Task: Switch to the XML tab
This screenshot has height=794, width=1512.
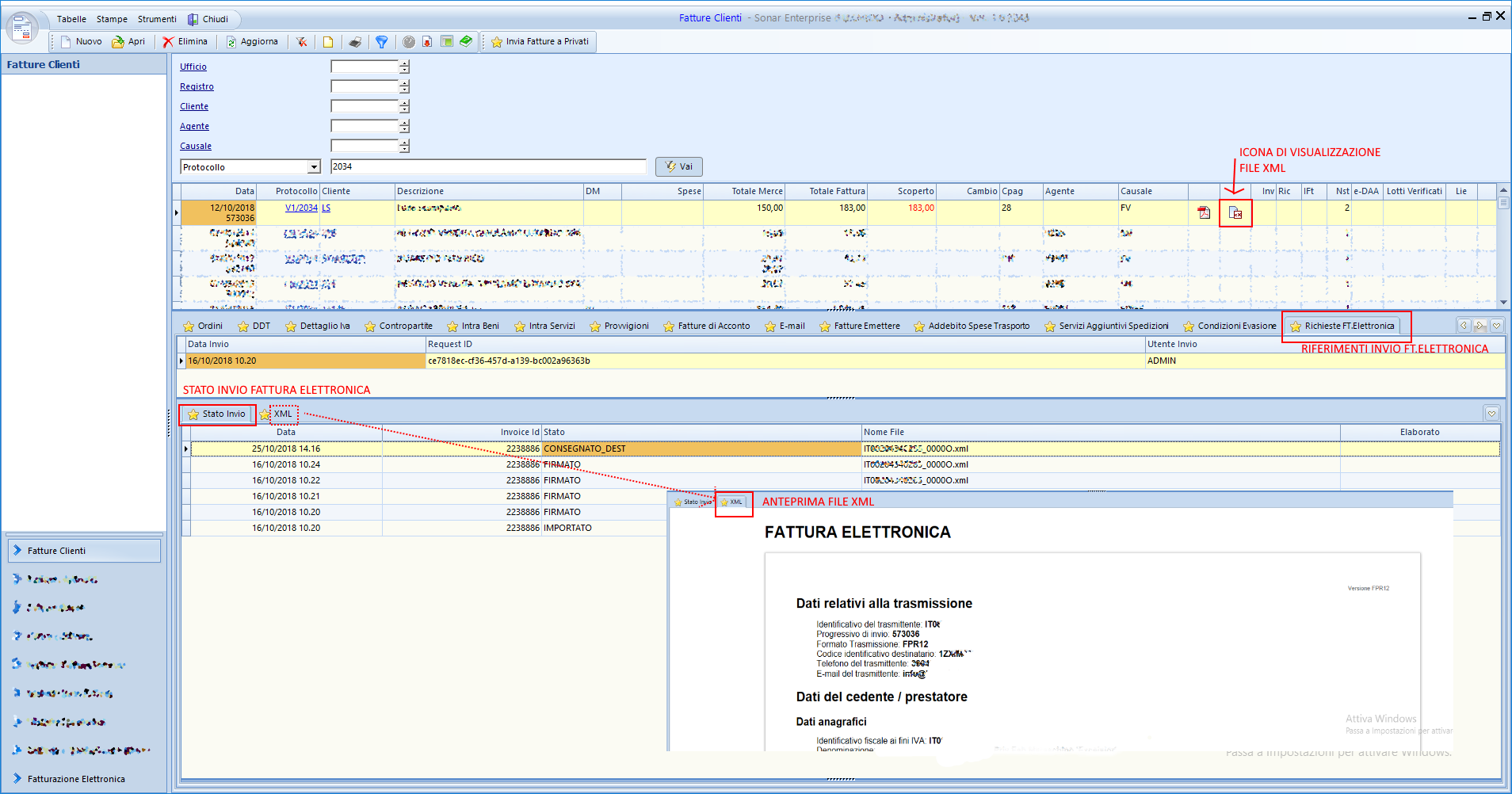Action: coord(283,414)
